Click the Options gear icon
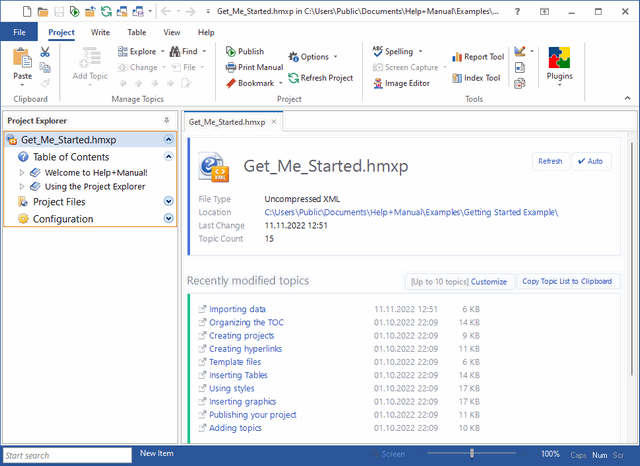The height and width of the screenshot is (466, 640). tap(293, 57)
